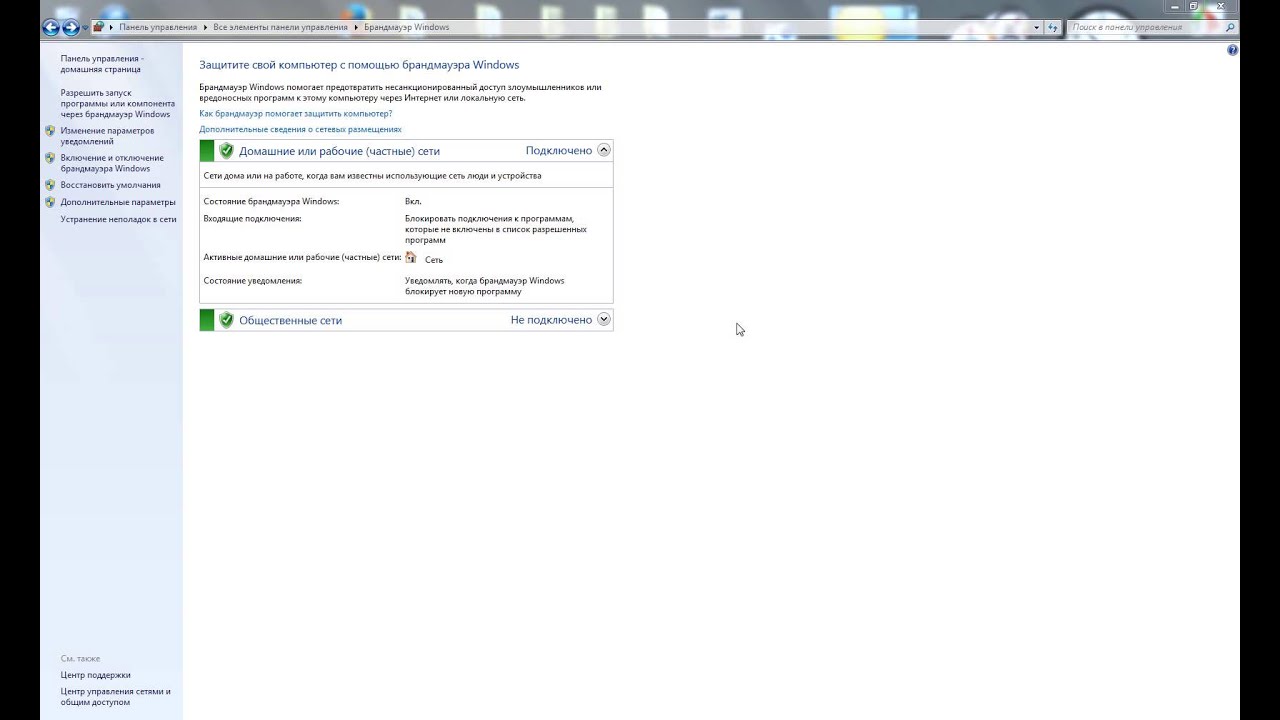Open 'Дополнительные сведения о сетевых размещениях' link

tap(300, 130)
